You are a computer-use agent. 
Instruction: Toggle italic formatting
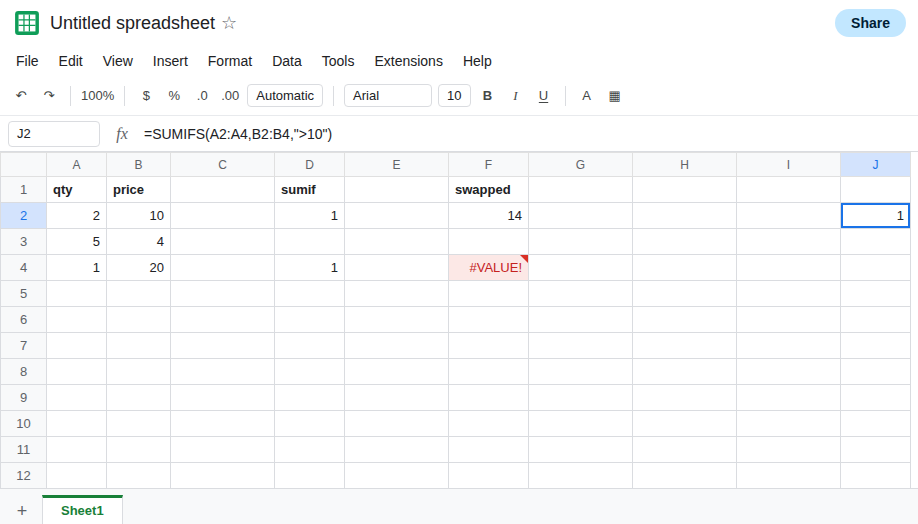tap(515, 95)
